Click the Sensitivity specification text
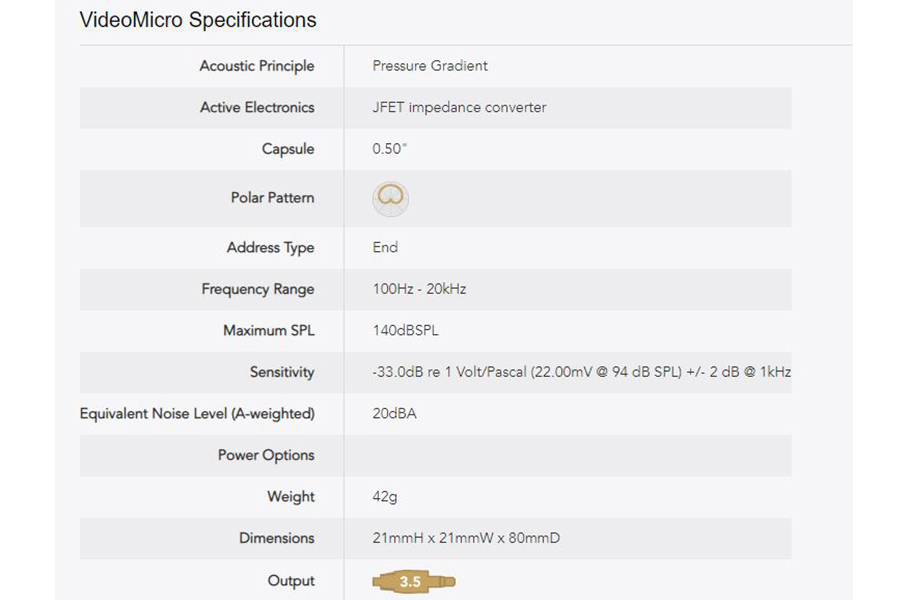The height and width of the screenshot is (600, 900). (x=581, y=372)
